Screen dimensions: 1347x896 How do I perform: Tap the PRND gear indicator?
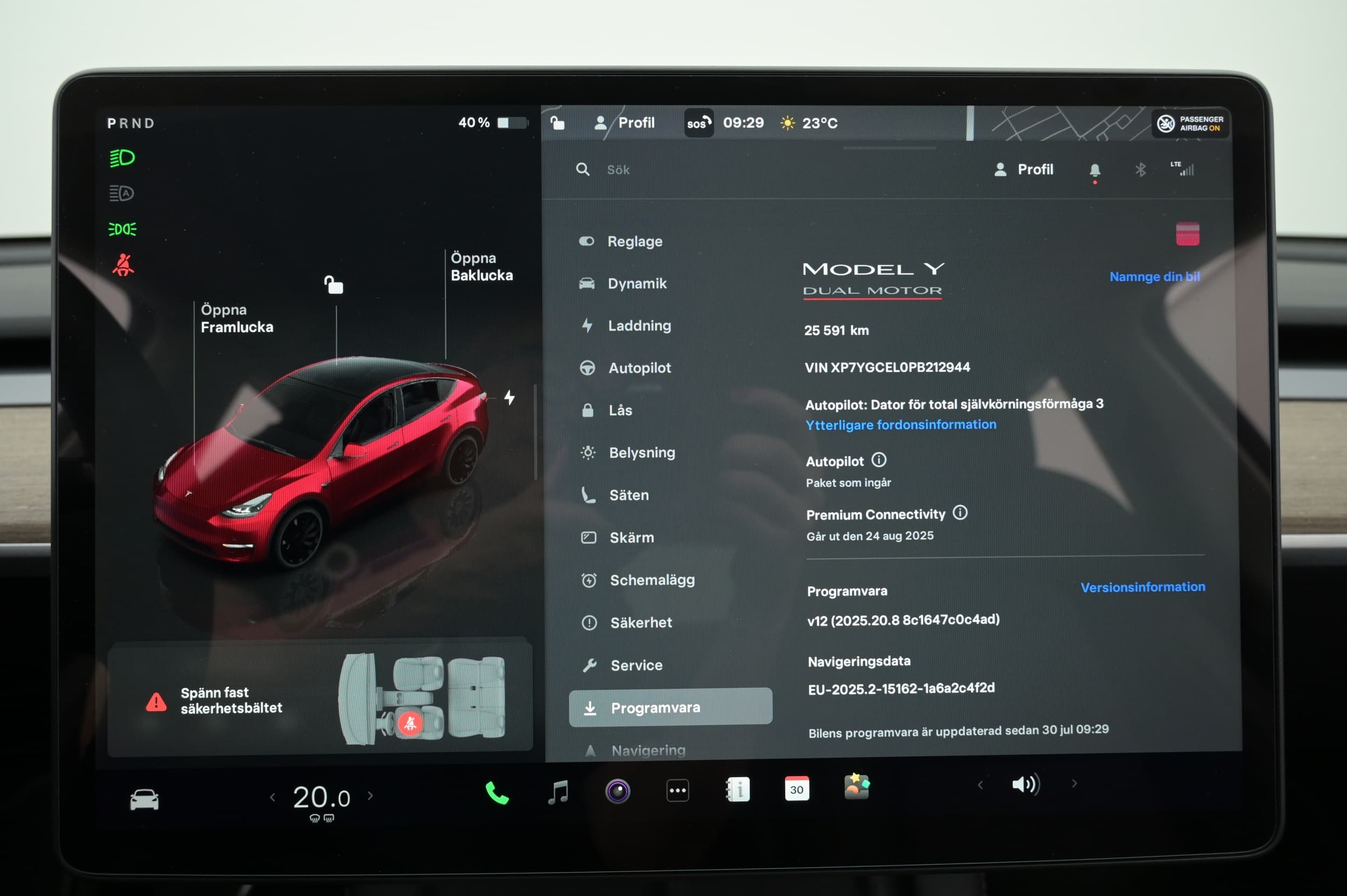point(131,123)
